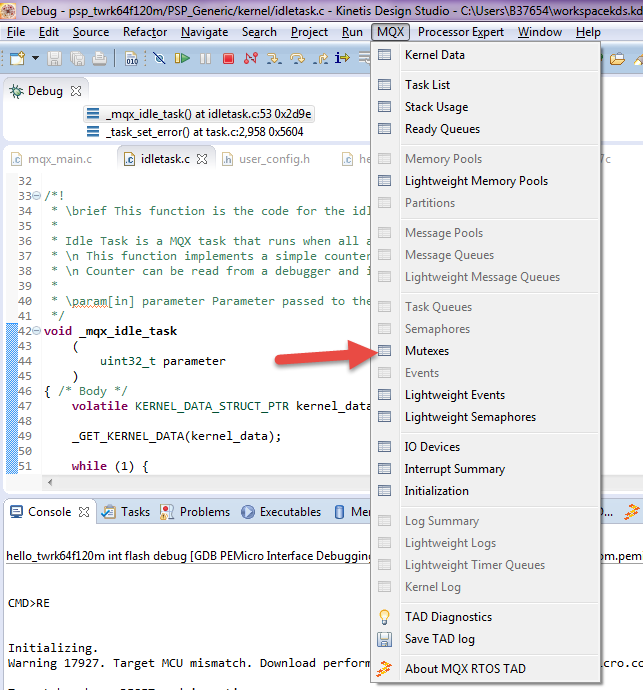Choose Lightweight Events menu entry

486,395
